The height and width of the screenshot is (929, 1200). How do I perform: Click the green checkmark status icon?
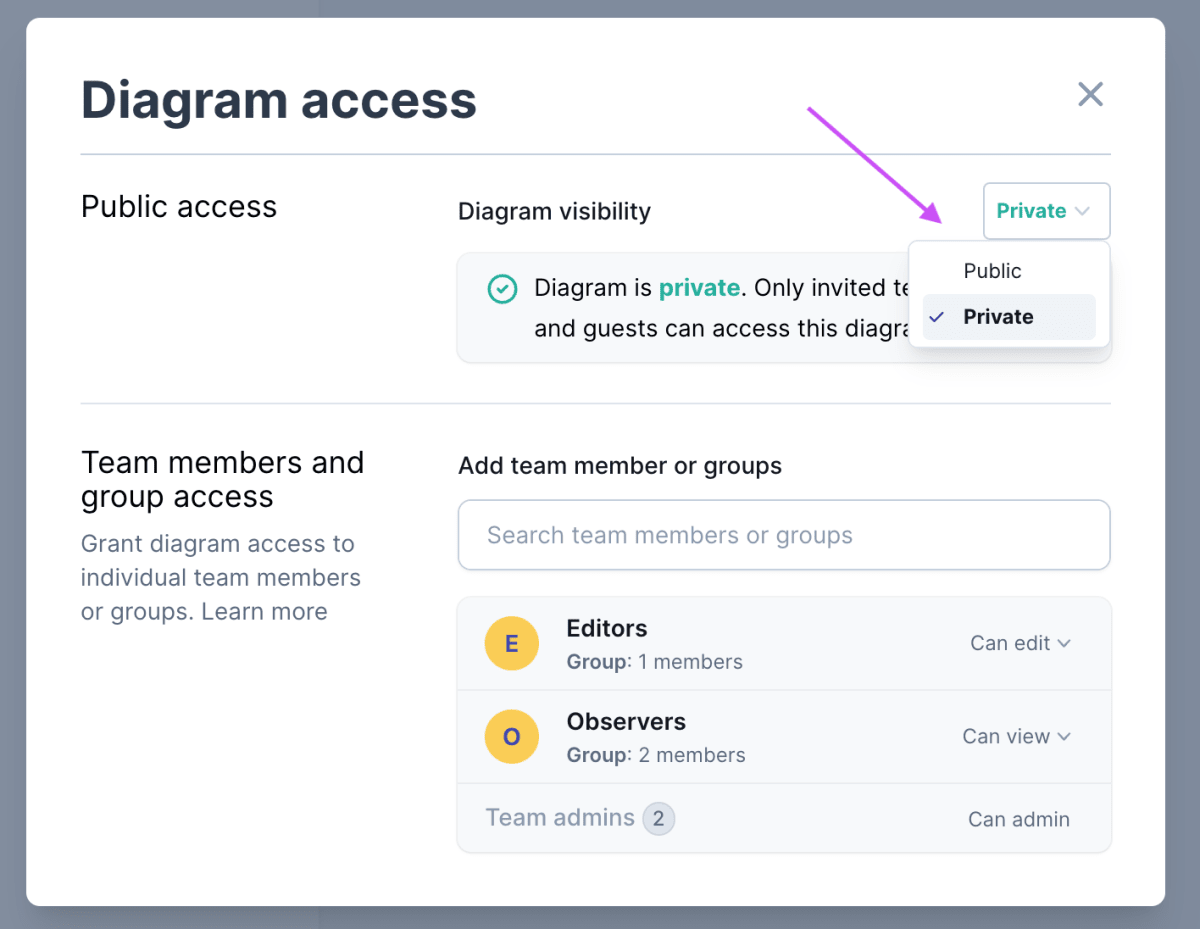pos(502,289)
